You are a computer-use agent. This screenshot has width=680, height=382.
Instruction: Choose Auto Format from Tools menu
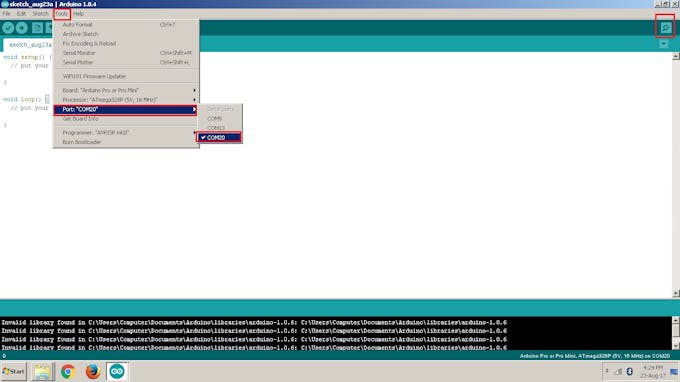(x=126, y=25)
